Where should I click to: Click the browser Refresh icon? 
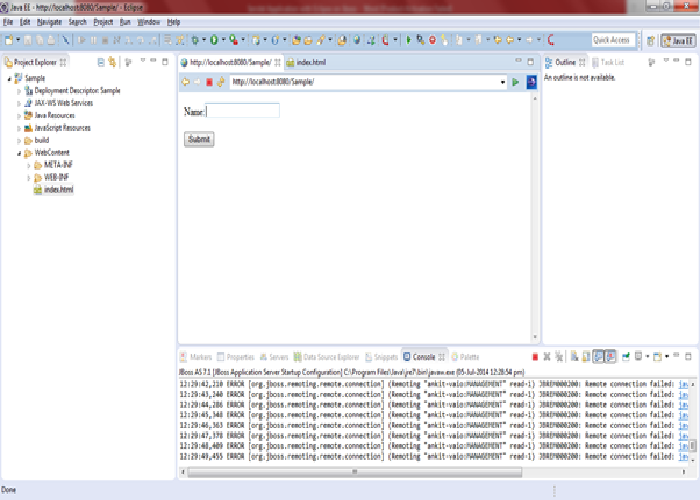(x=221, y=82)
